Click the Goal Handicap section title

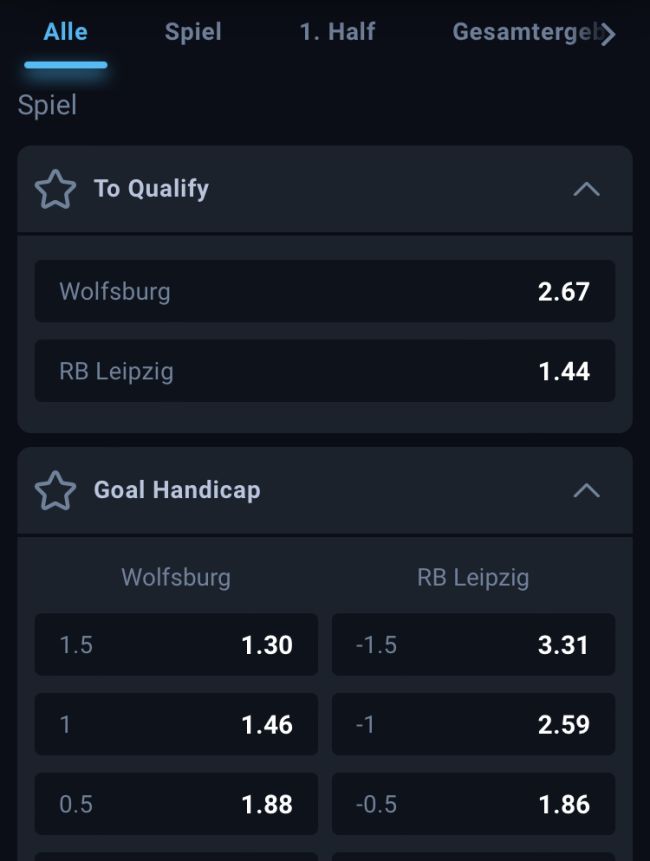point(177,490)
